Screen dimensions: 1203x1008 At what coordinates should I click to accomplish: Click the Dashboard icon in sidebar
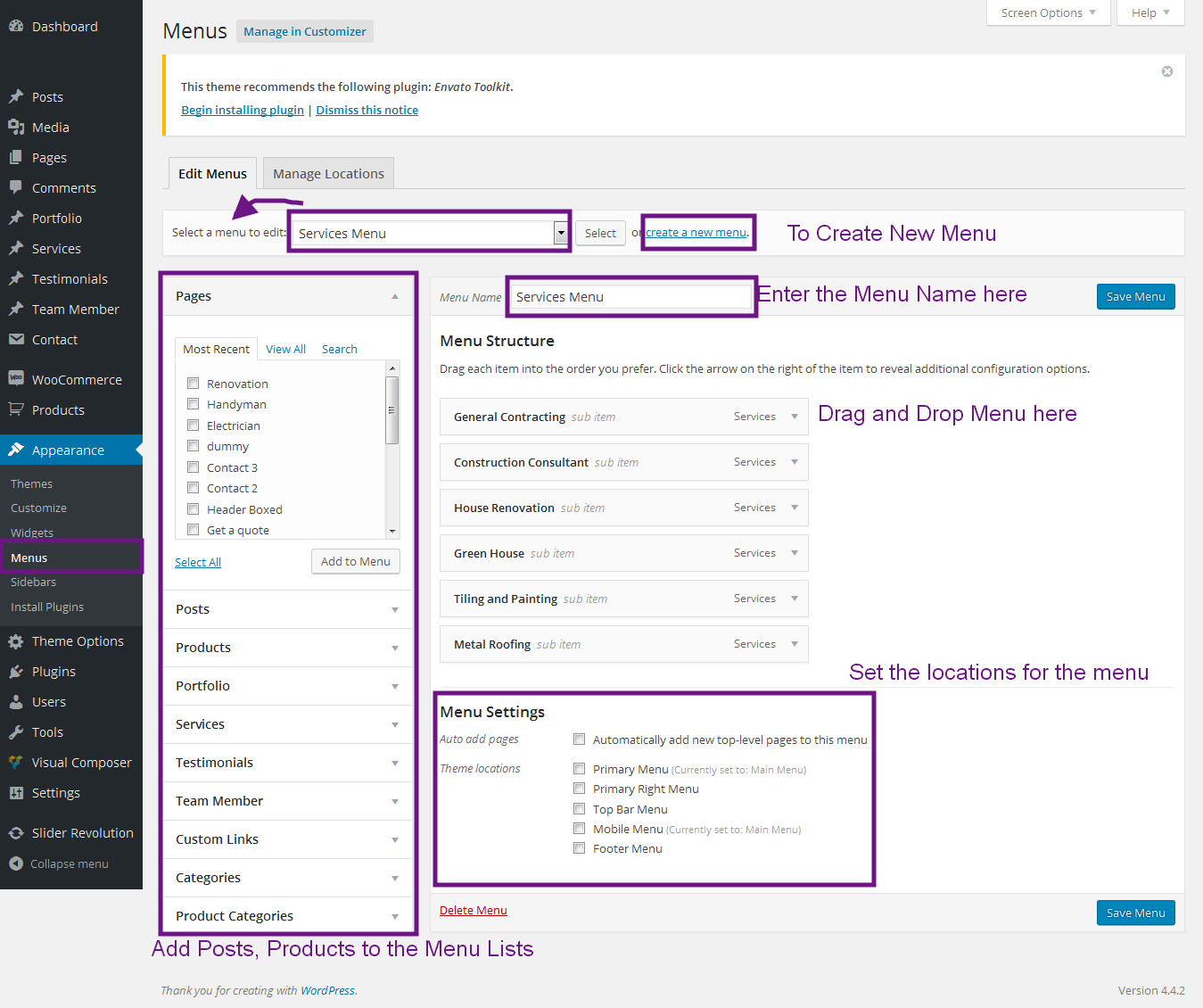(16, 27)
